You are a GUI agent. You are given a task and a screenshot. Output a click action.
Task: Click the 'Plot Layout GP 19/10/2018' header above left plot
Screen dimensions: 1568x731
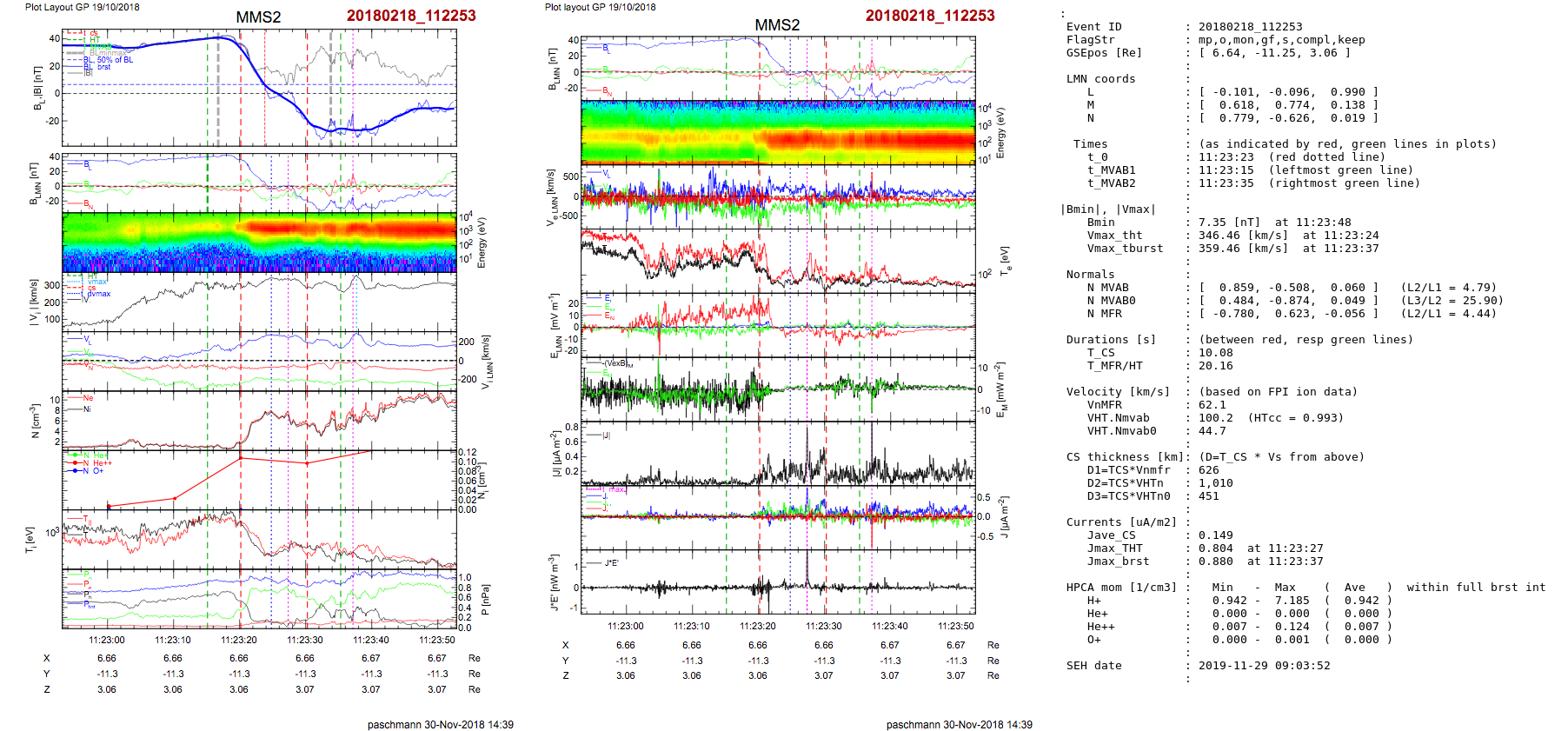(82, 7)
